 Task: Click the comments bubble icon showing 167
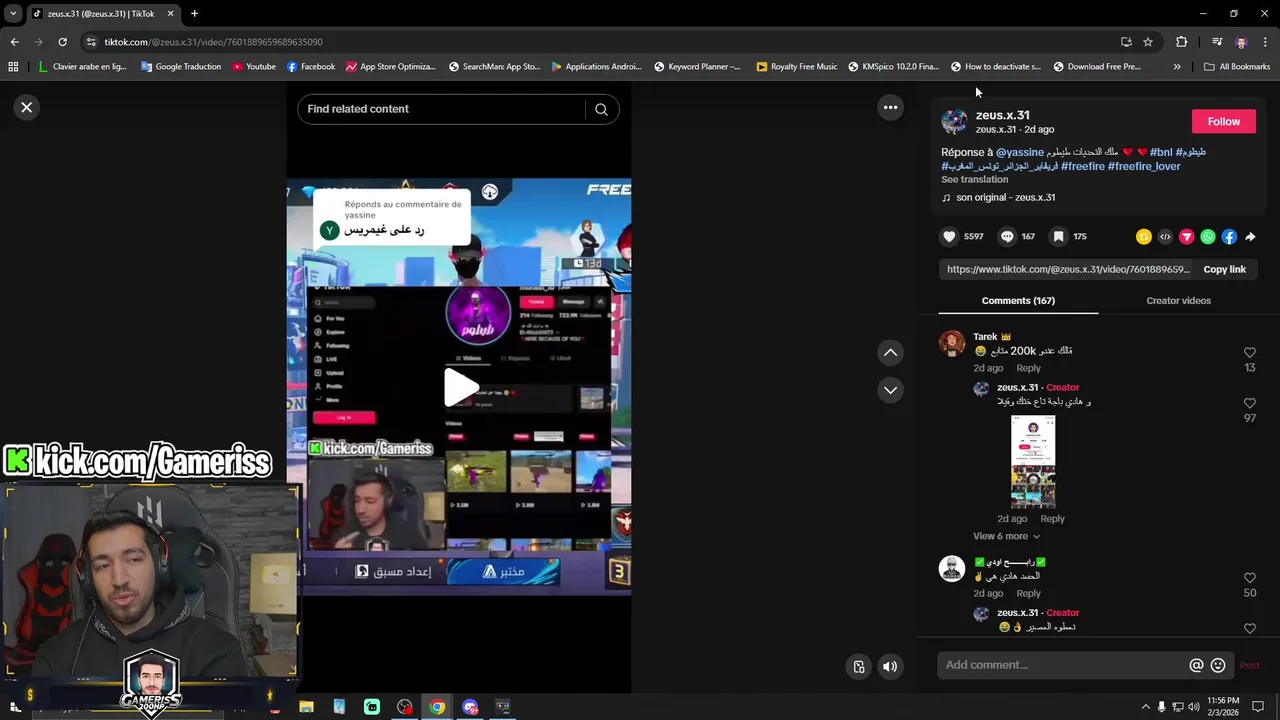[x=1007, y=236]
